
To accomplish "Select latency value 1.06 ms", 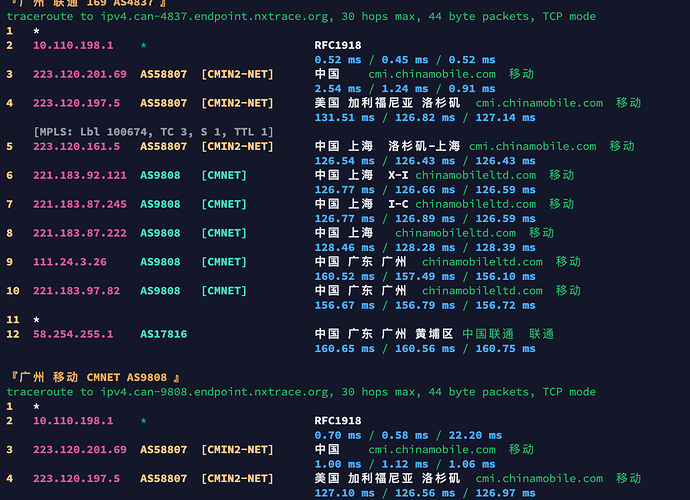I will 472,464.
